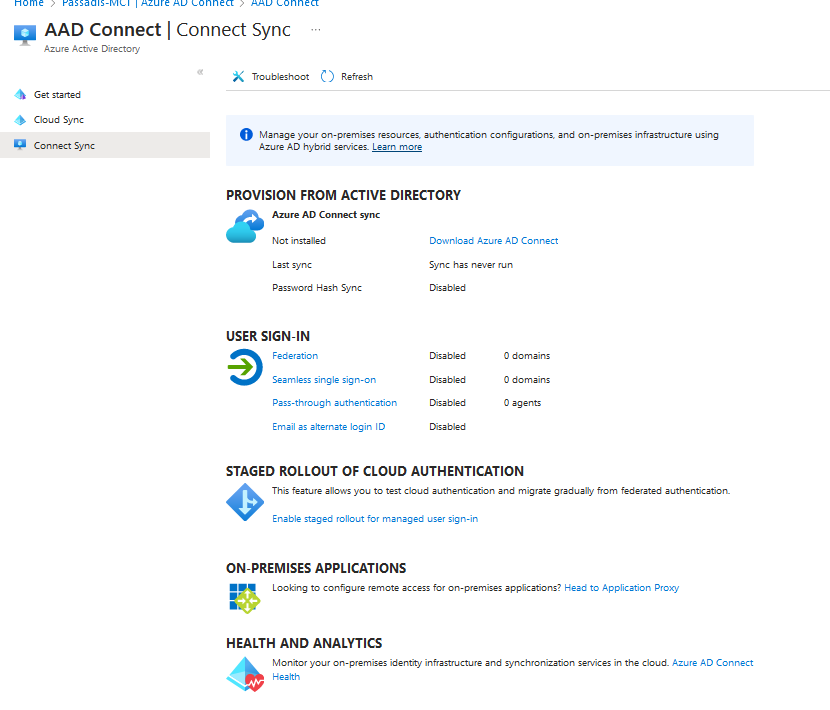Click 'Sync has never run' text

[x=471, y=265]
